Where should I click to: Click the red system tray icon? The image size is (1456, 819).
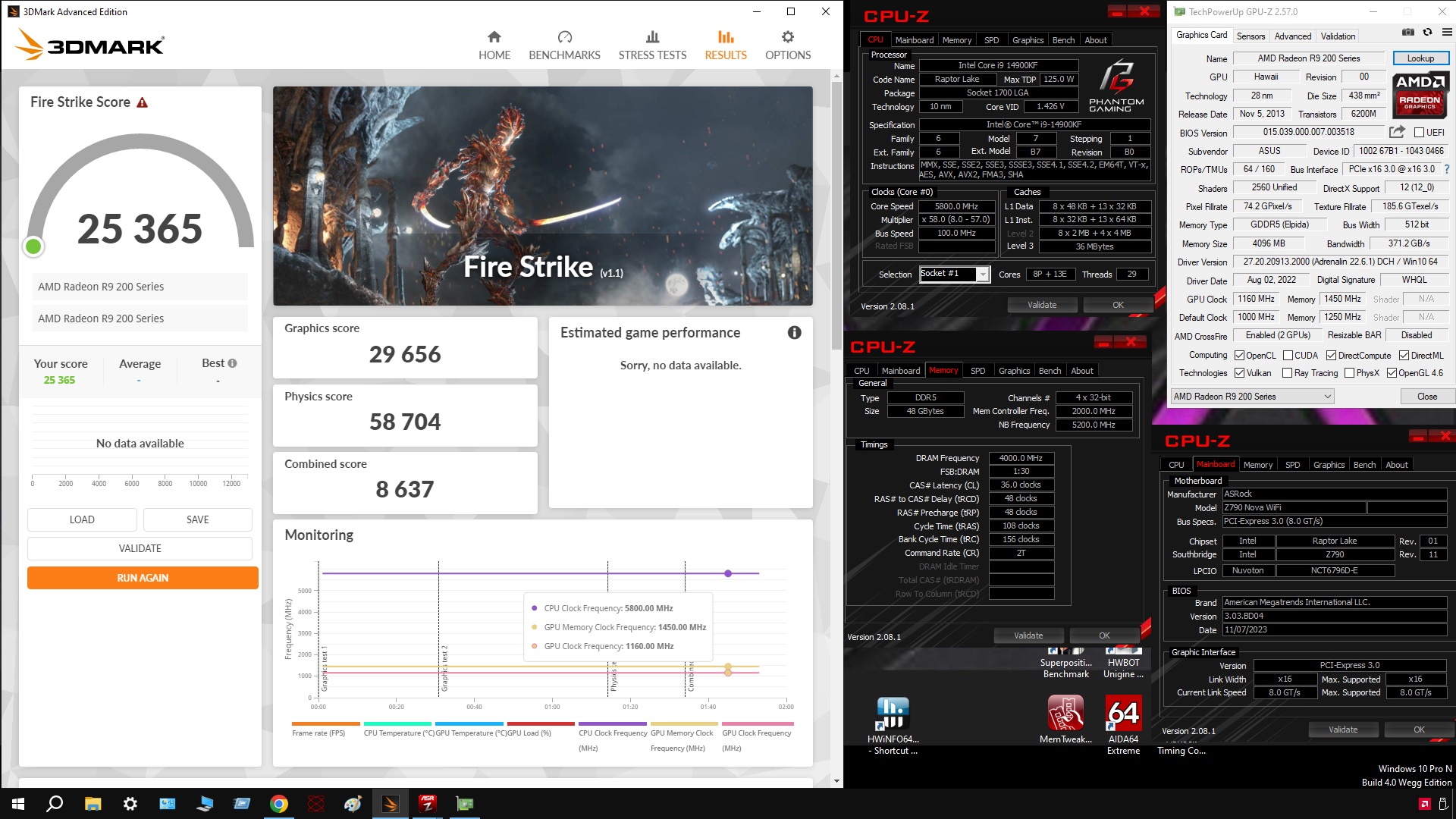coord(1424,804)
